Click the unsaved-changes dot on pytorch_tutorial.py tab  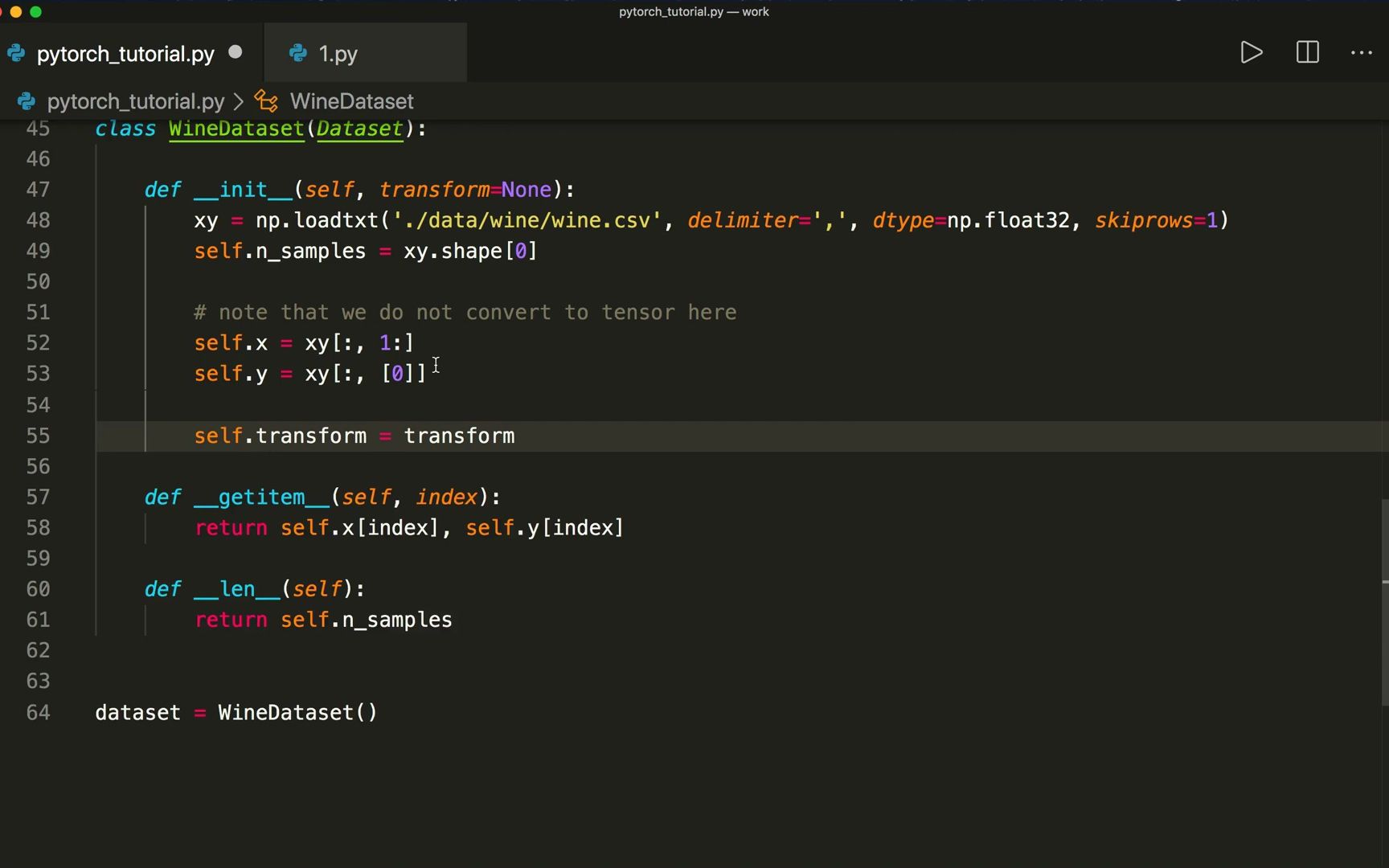pyautogui.click(x=235, y=52)
